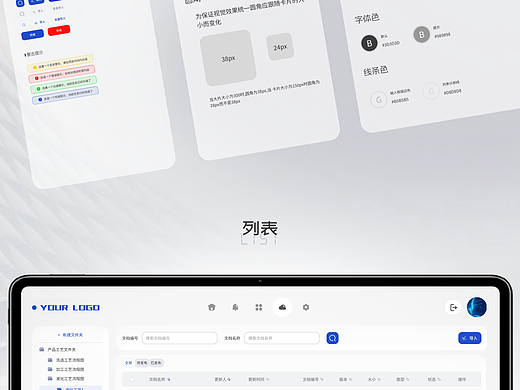Screen dimensions: 520x390
Task: Click the logout exit icon
Action: click(x=453, y=307)
